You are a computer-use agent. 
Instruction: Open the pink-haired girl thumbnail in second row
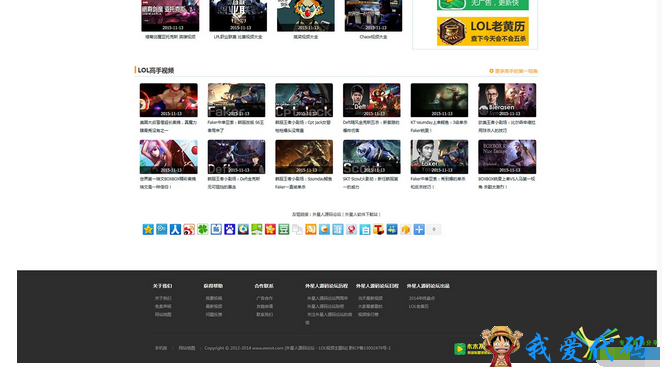[x=169, y=157]
